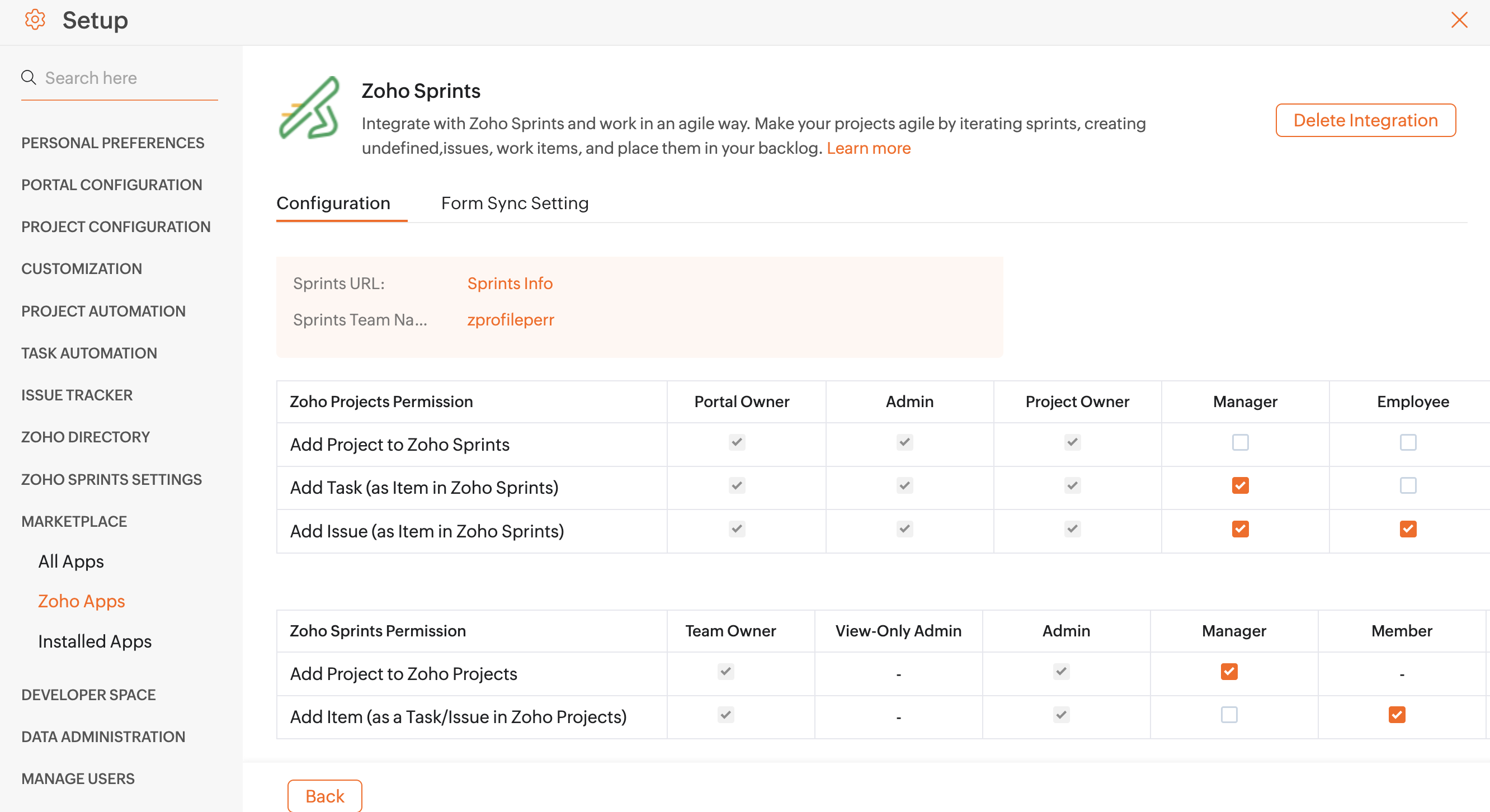Open the Learn more link

click(868, 148)
